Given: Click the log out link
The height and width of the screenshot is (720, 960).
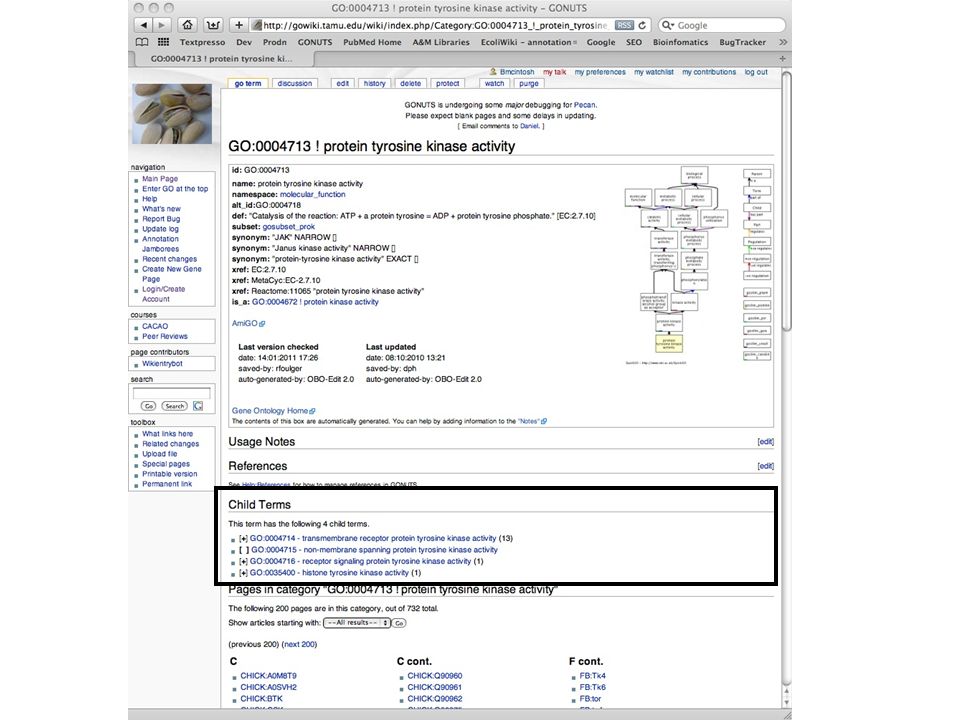Looking at the screenshot, I should coord(756,72).
